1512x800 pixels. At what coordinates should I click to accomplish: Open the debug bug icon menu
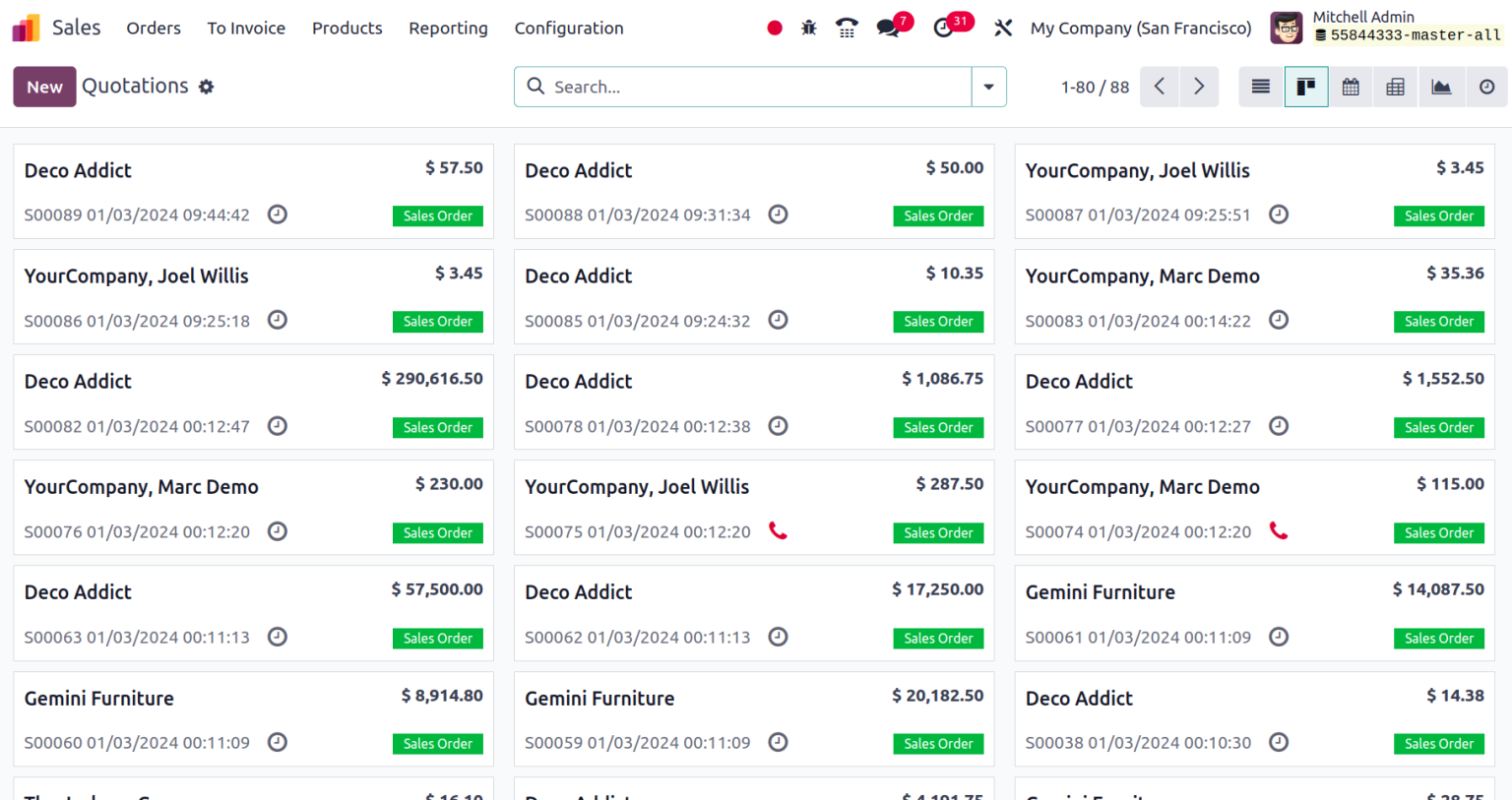[808, 28]
